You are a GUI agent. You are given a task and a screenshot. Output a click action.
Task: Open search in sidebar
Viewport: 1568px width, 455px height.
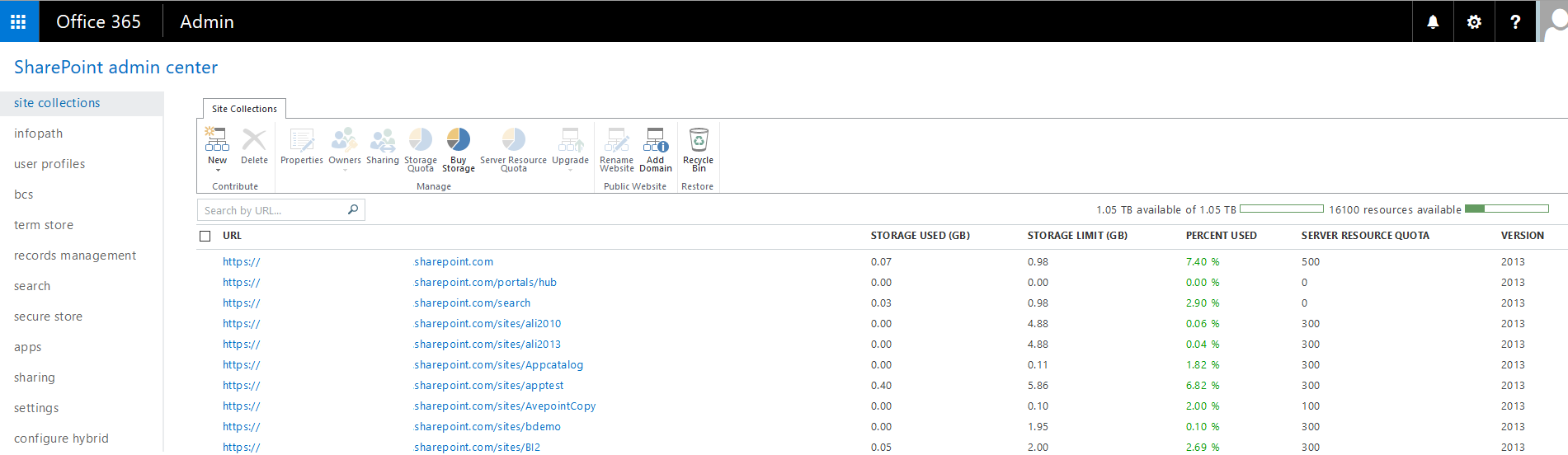click(x=32, y=286)
